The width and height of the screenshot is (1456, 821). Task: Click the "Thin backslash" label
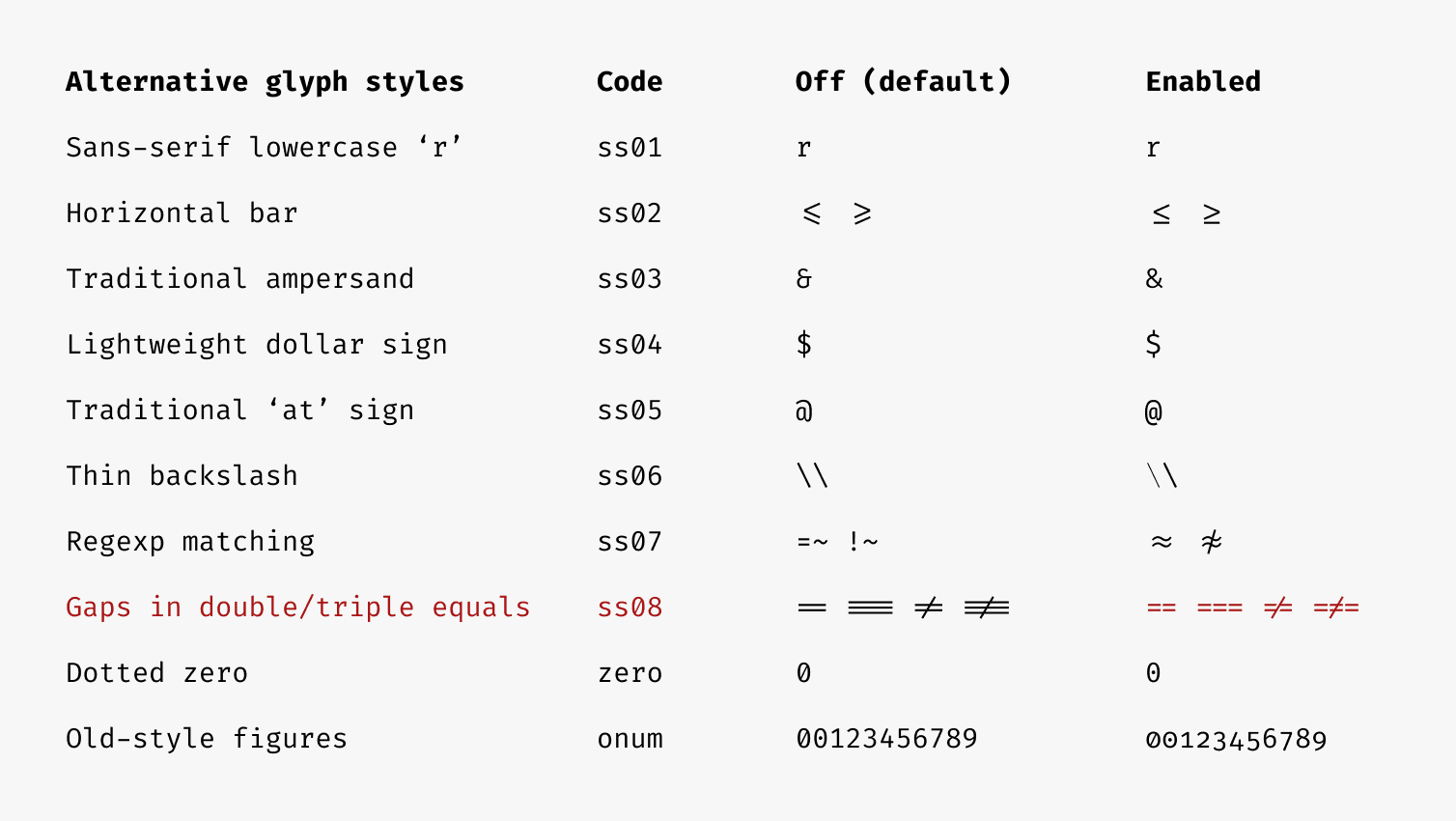182,476
